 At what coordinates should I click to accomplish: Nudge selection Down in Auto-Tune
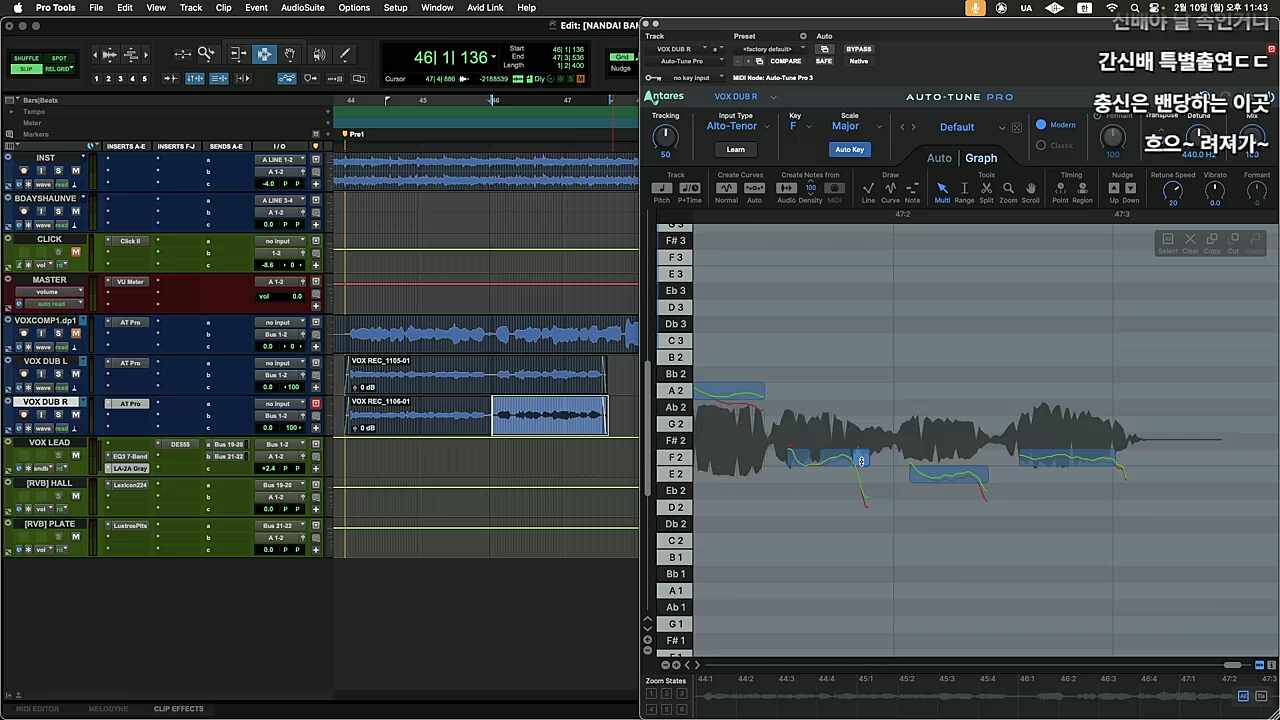coord(1130,188)
